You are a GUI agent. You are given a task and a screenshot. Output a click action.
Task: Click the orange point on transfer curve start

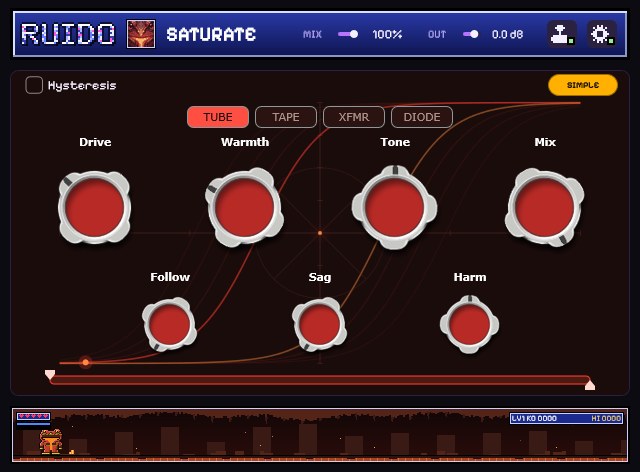(x=85, y=362)
